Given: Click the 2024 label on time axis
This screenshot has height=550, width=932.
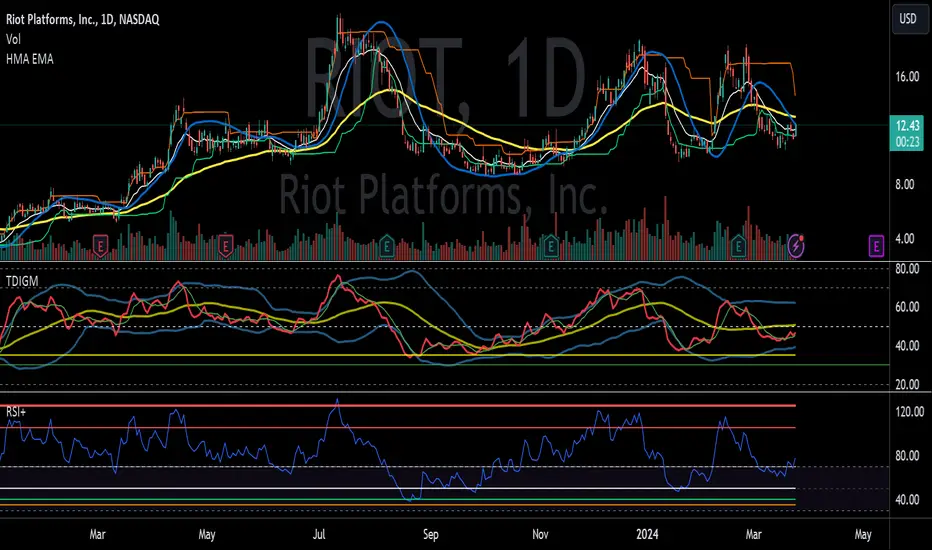Looking at the screenshot, I should click(647, 534).
